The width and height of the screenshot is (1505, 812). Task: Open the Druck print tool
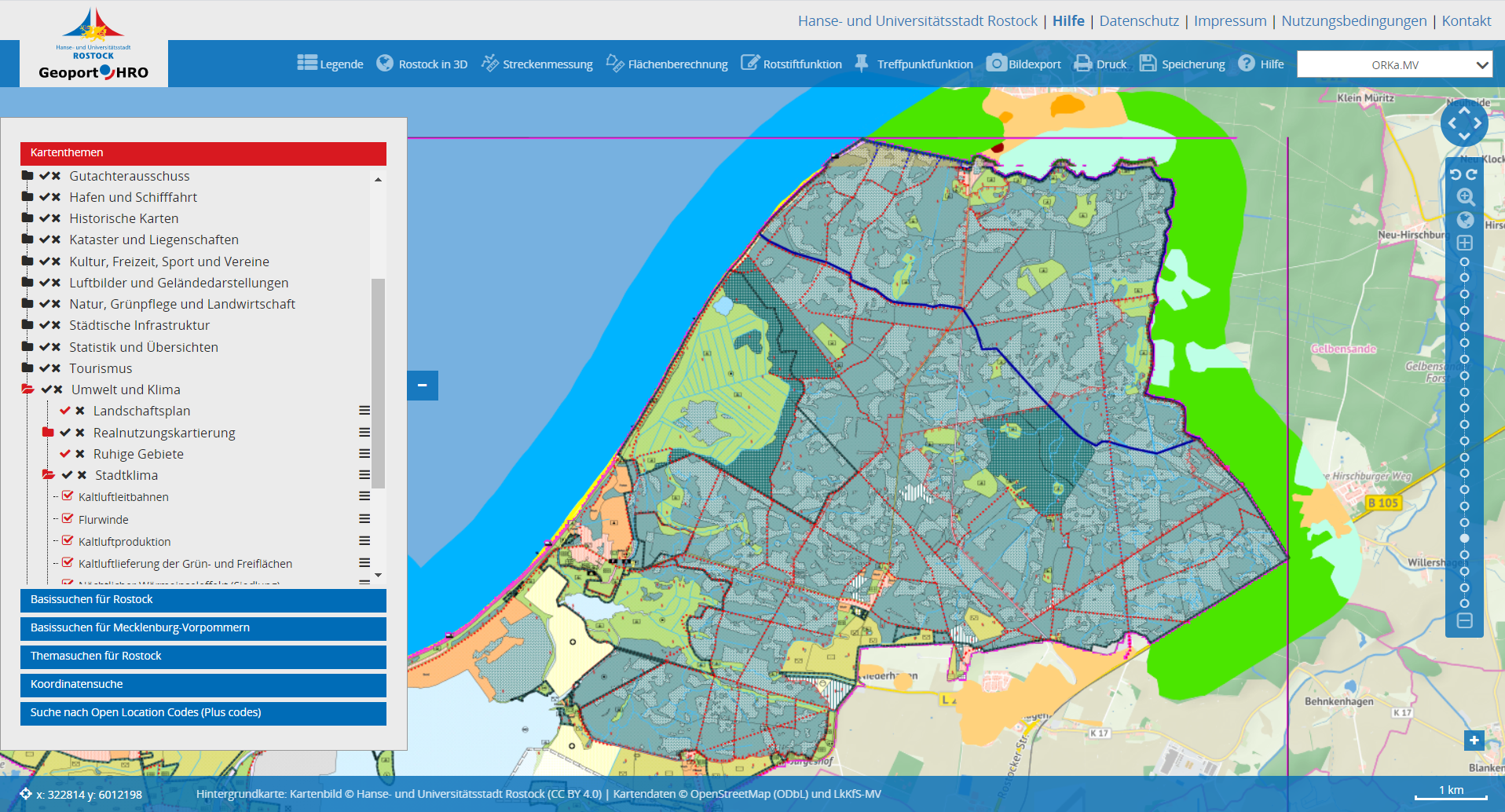pyautogui.click(x=1100, y=64)
